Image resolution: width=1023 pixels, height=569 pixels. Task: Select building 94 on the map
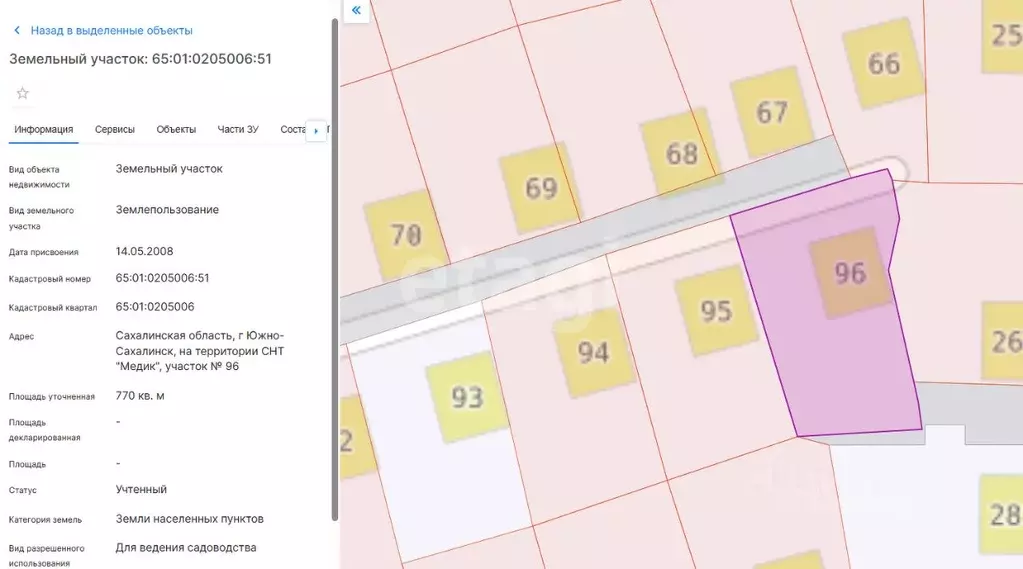[x=594, y=351]
